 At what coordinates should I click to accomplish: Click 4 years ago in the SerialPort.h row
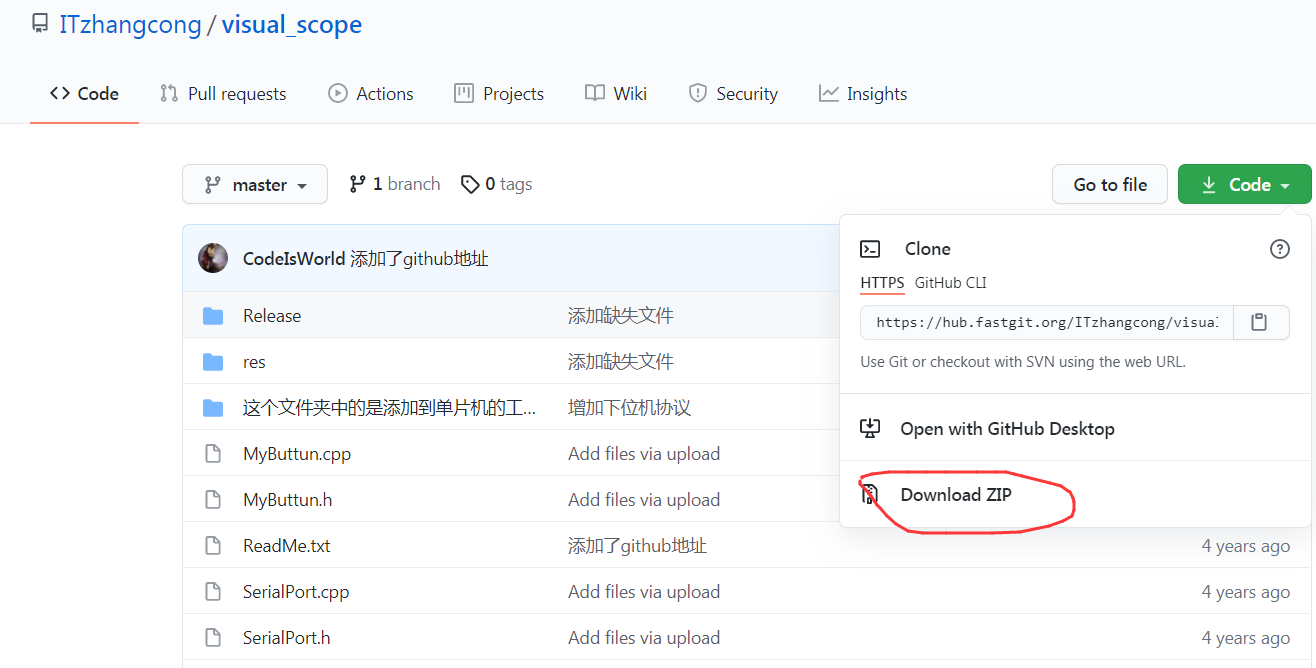[1246, 638]
